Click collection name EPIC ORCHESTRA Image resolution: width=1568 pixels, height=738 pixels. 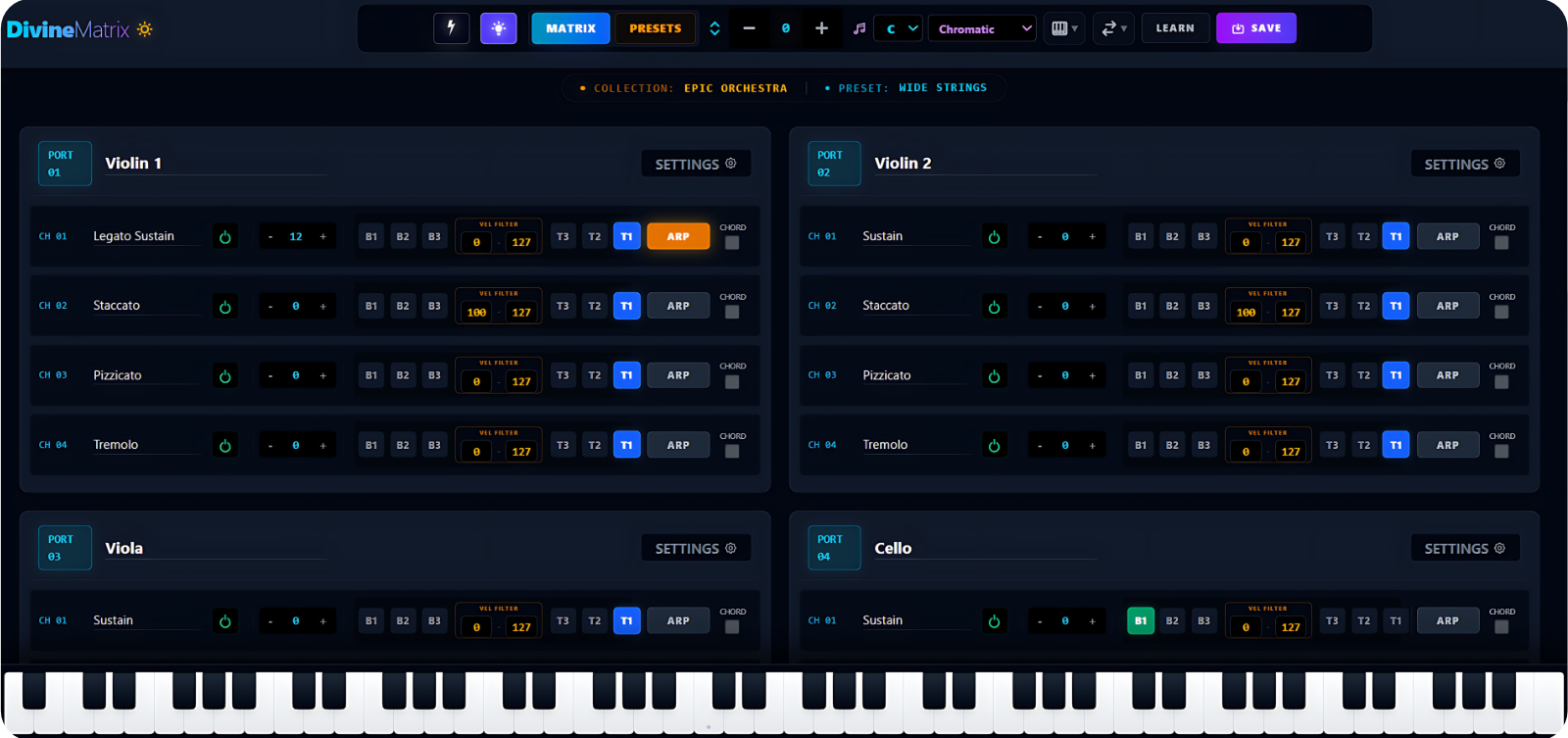735,88
